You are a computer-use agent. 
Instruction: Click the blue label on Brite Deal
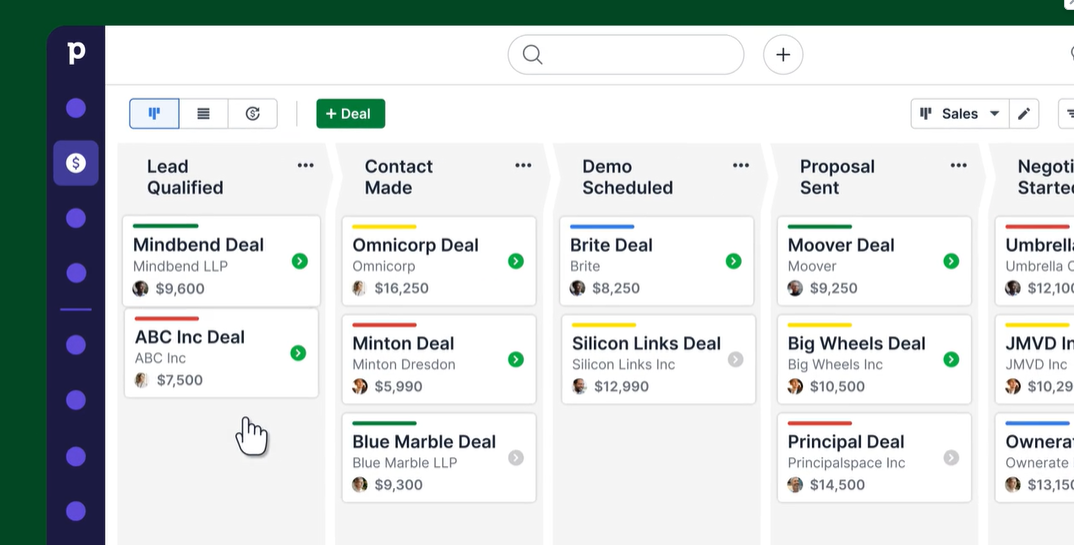click(602, 227)
